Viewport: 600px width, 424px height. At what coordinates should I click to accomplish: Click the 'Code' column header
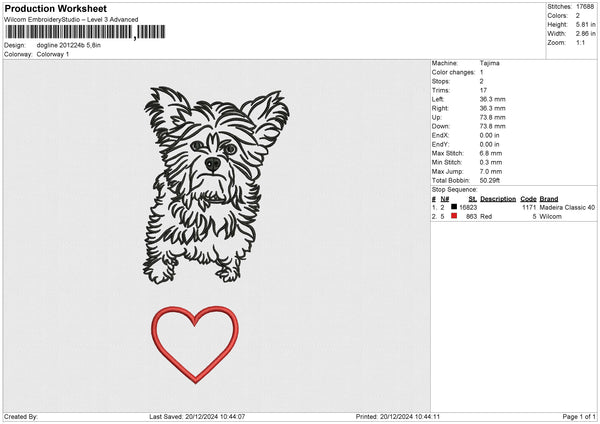coord(528,199)
